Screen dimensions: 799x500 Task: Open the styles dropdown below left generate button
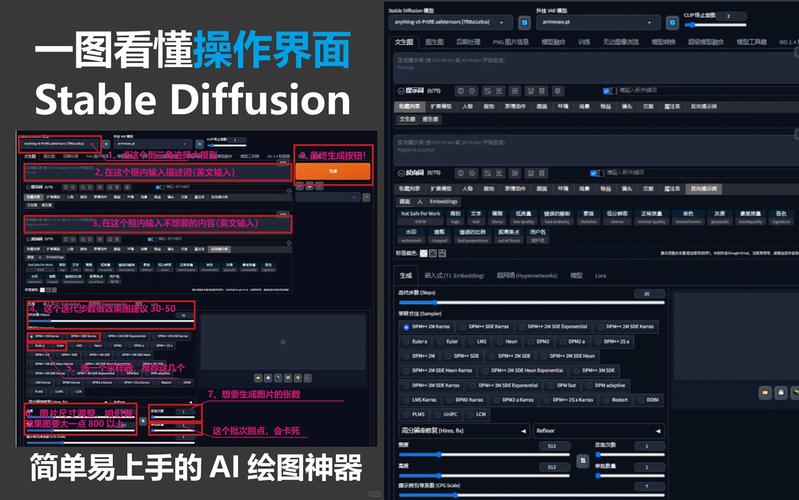tap(329, 197)
